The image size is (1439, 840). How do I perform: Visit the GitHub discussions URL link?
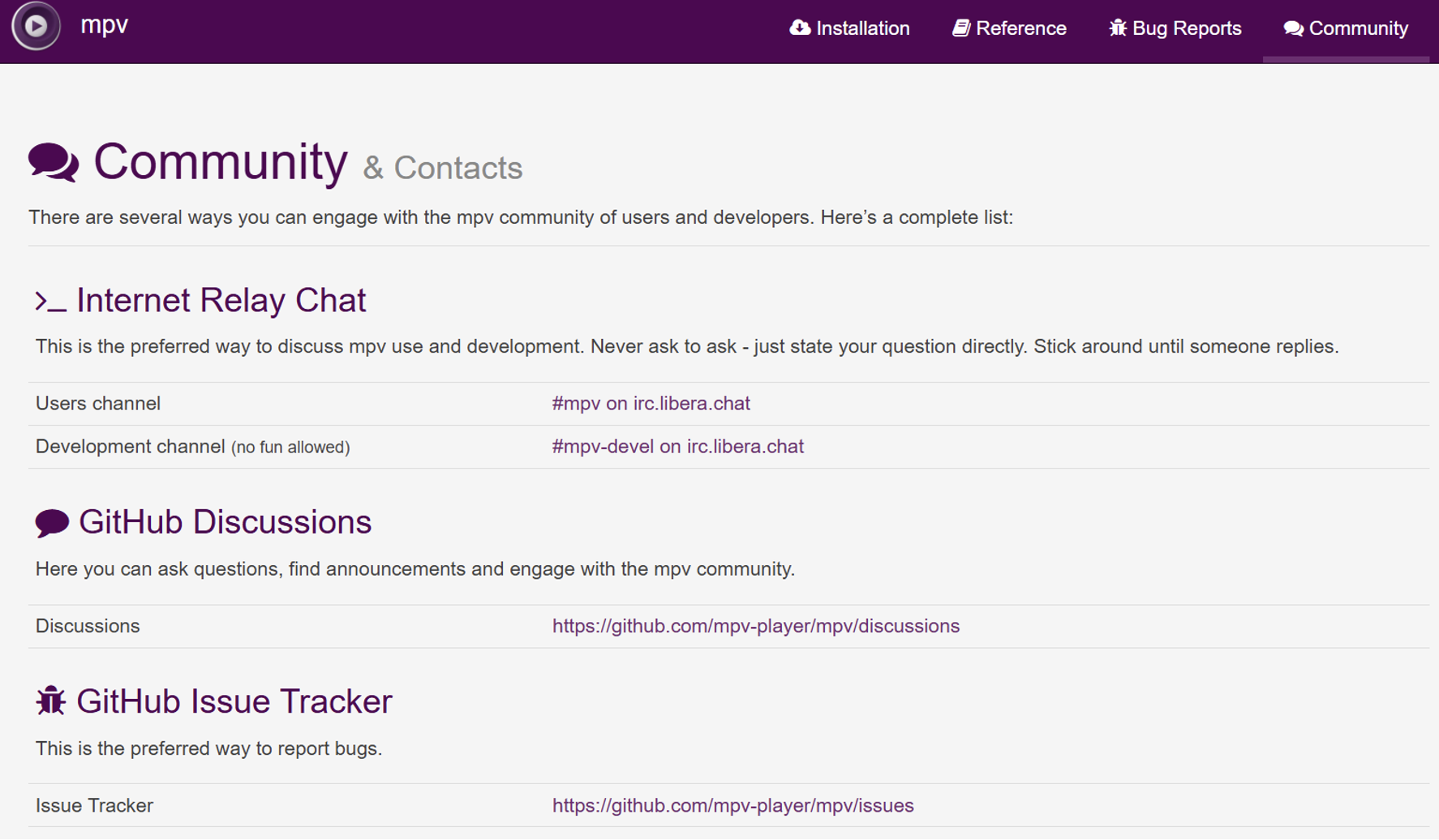755,626
